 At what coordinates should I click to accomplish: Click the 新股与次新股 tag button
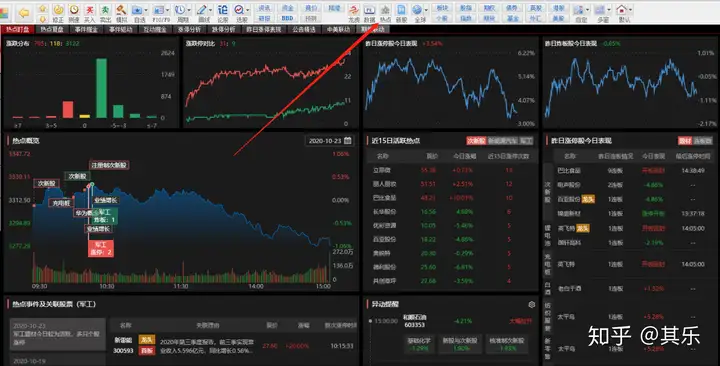tap(460, 344)
